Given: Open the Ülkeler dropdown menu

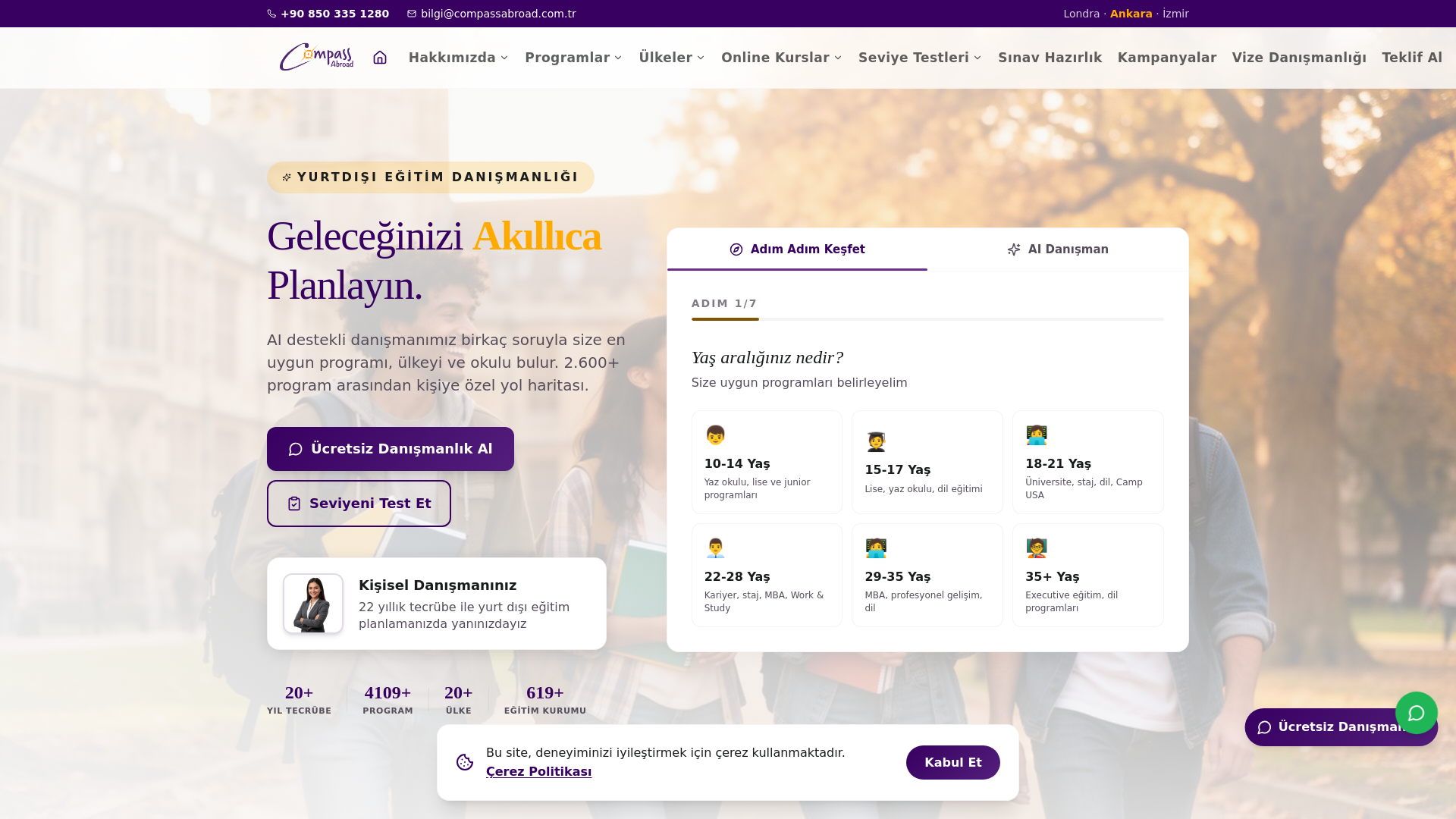Looking at the screenshot, I should click(672, 58).
